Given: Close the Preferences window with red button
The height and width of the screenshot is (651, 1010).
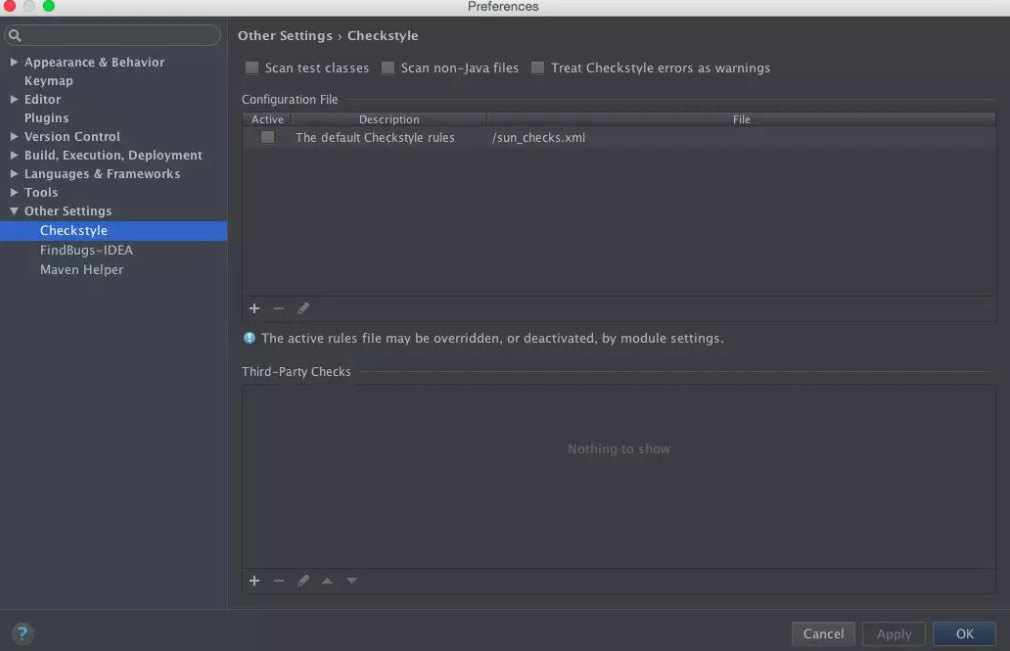Looking at the screenshot, I should tap(10, 6).
